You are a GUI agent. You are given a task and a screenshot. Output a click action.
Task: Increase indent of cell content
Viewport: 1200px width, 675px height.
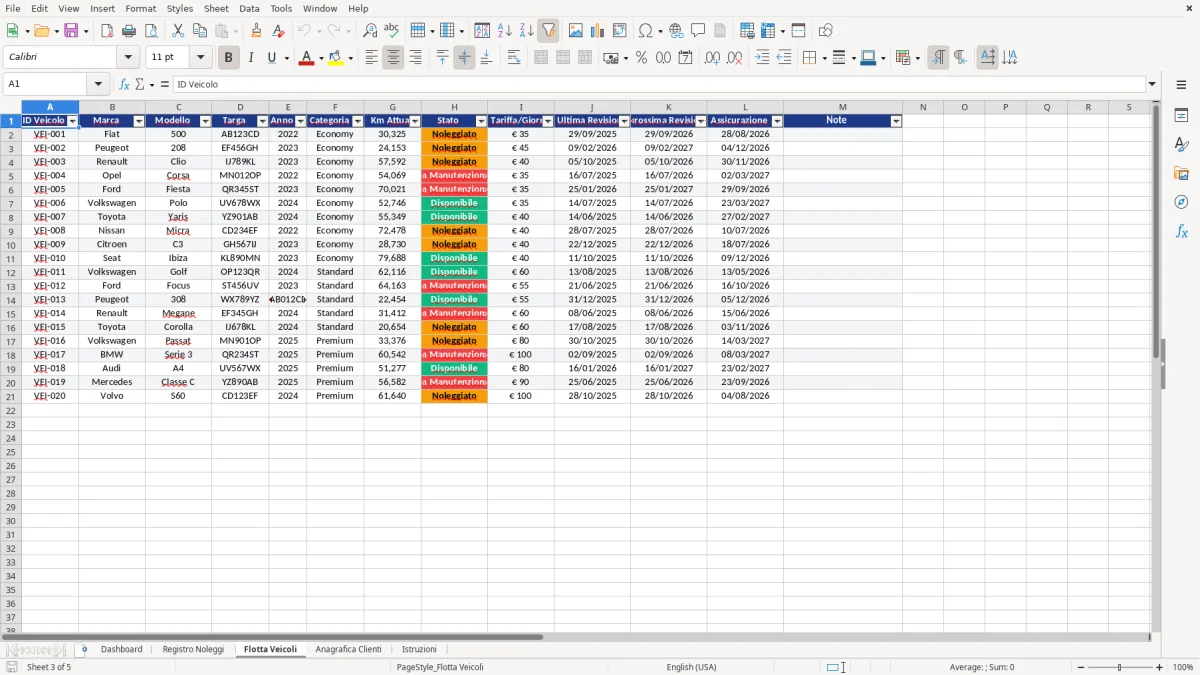pyautogui.click(x=762, y=58)
